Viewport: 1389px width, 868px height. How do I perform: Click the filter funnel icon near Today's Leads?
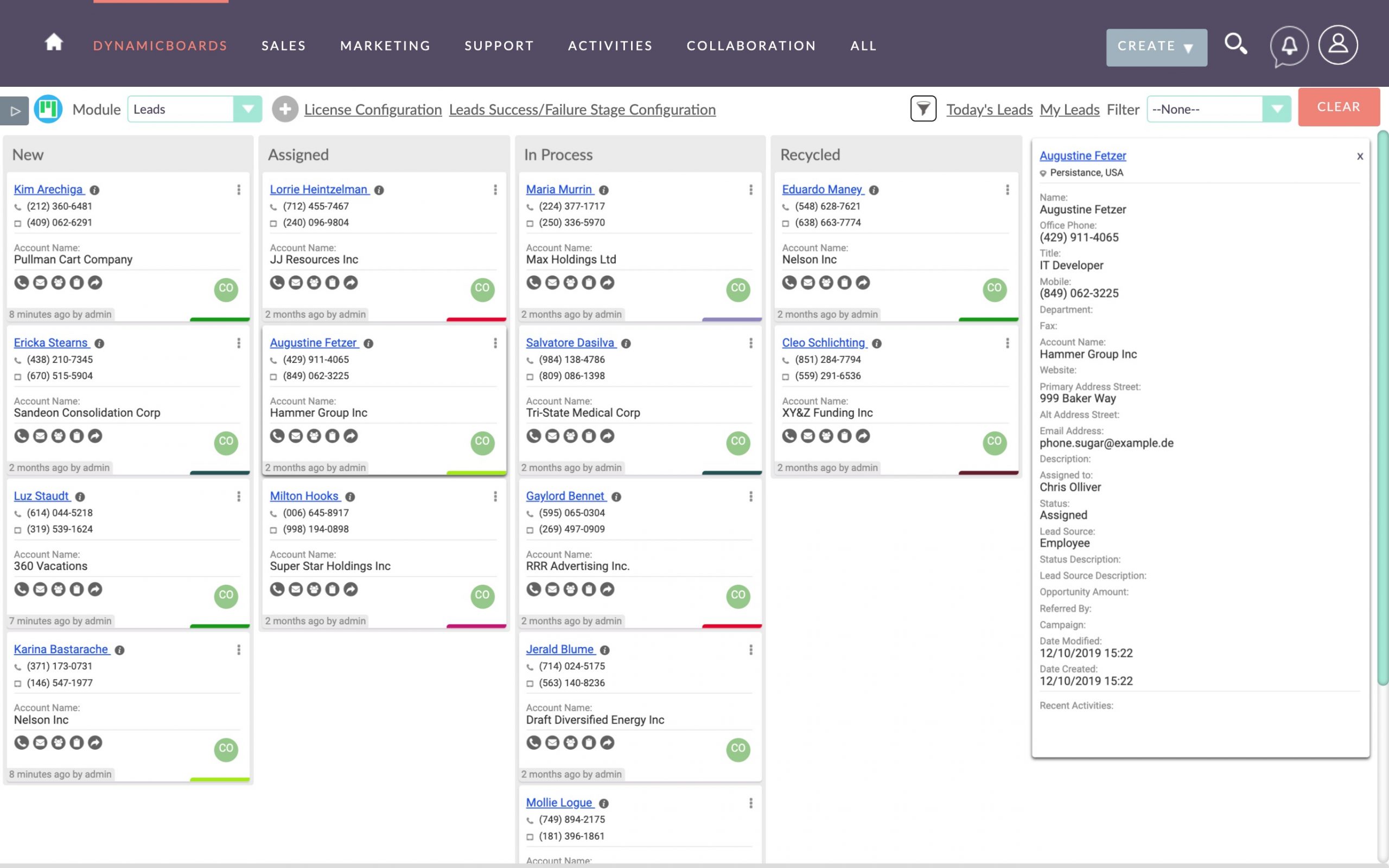921,109
